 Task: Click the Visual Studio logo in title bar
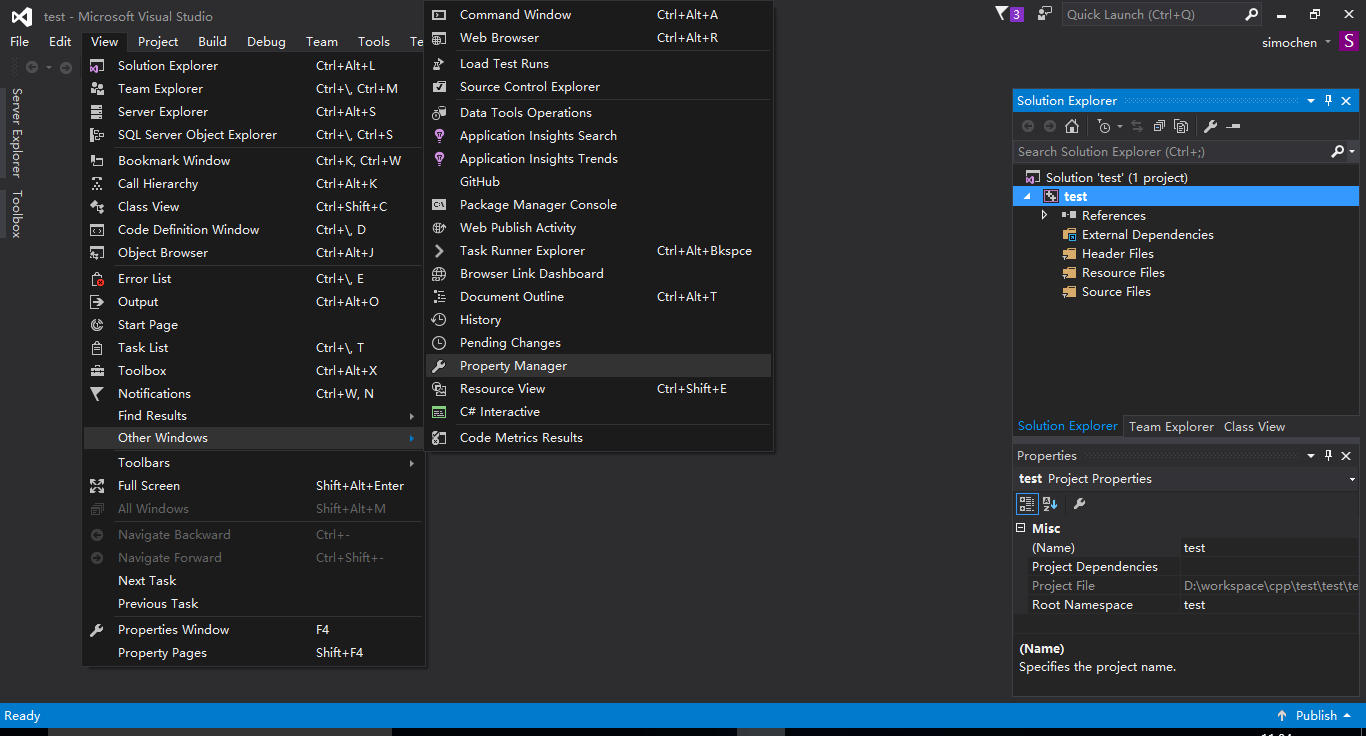tap(21, 16)
